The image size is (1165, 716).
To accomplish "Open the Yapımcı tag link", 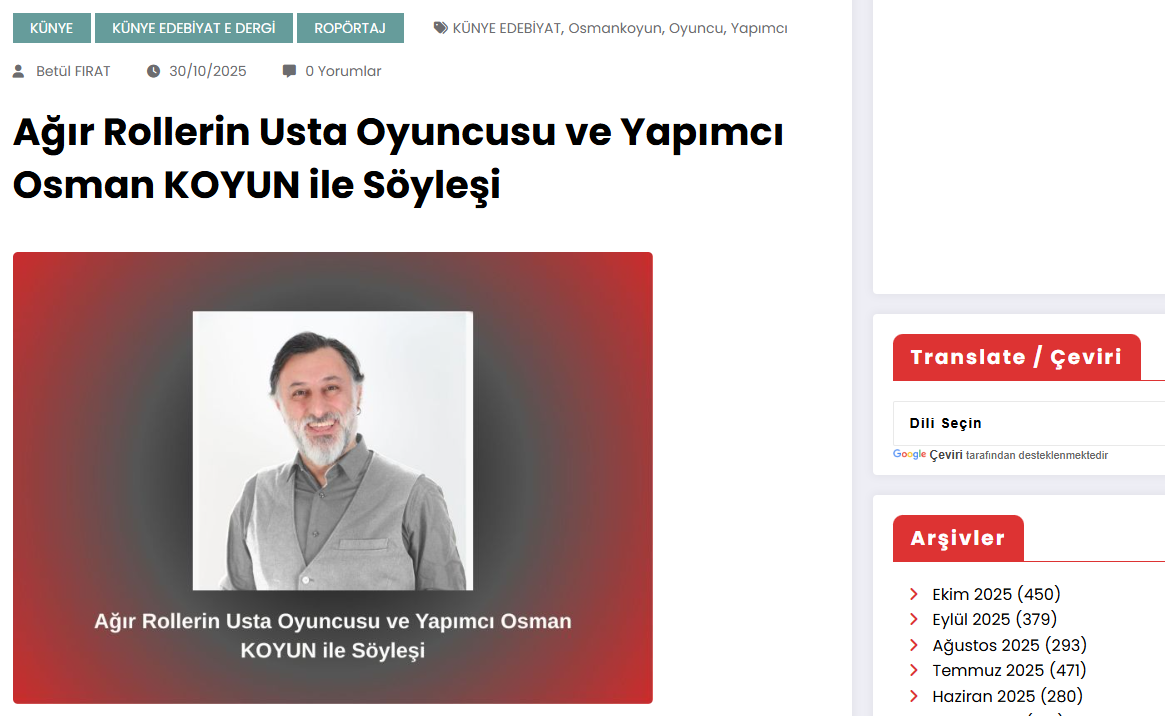I will [x=759, y=28].
